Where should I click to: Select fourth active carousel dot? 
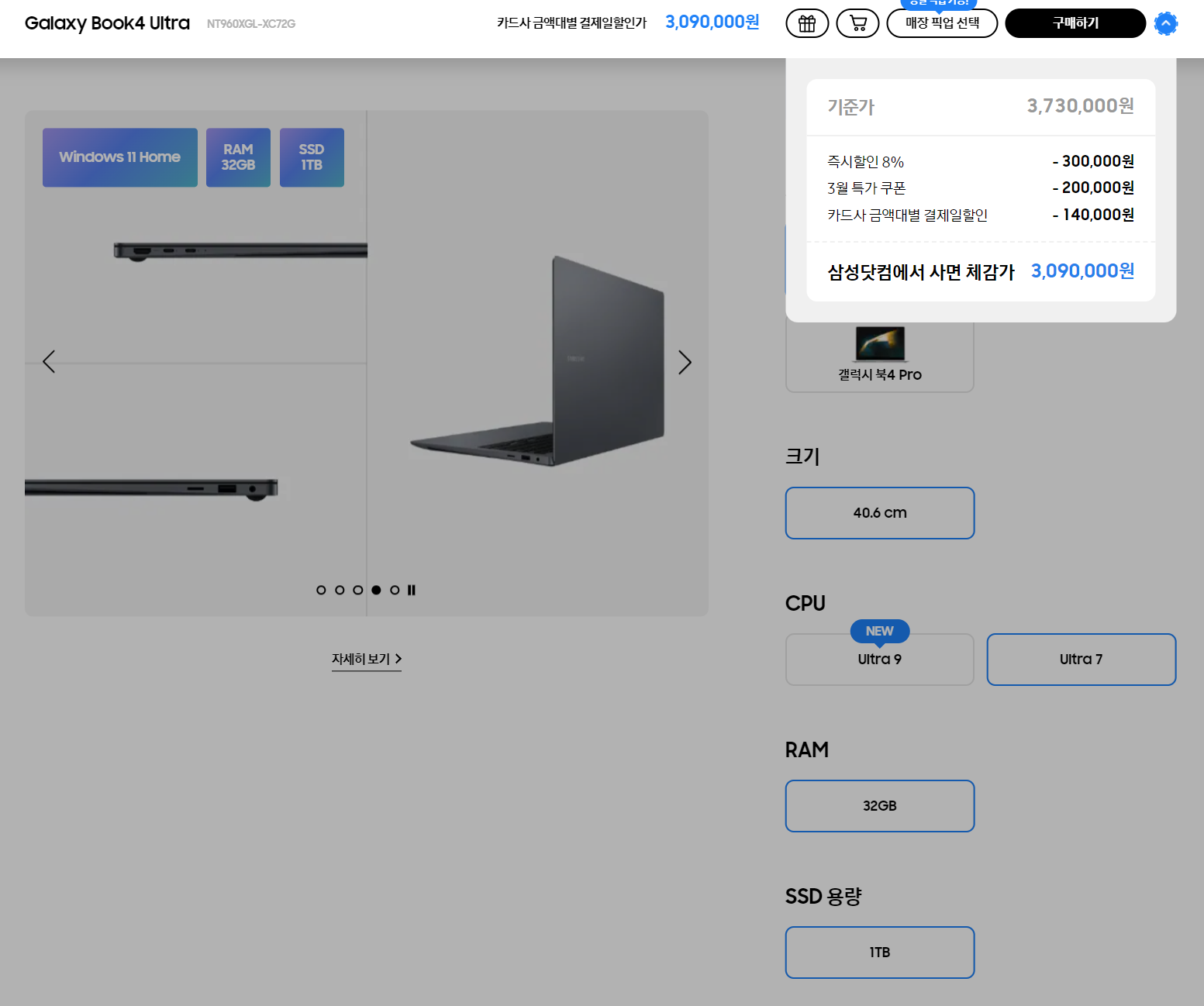coord(376,590)
